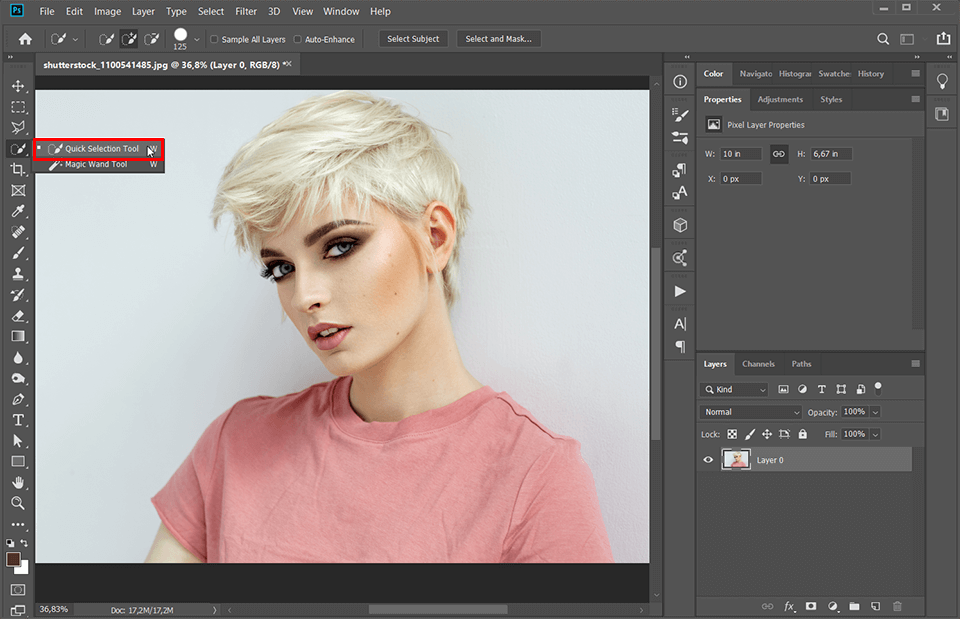Activate the Horizontal Type tool
Image resolution: width=960 pixels, height=619 pixels.
(17, 420)
